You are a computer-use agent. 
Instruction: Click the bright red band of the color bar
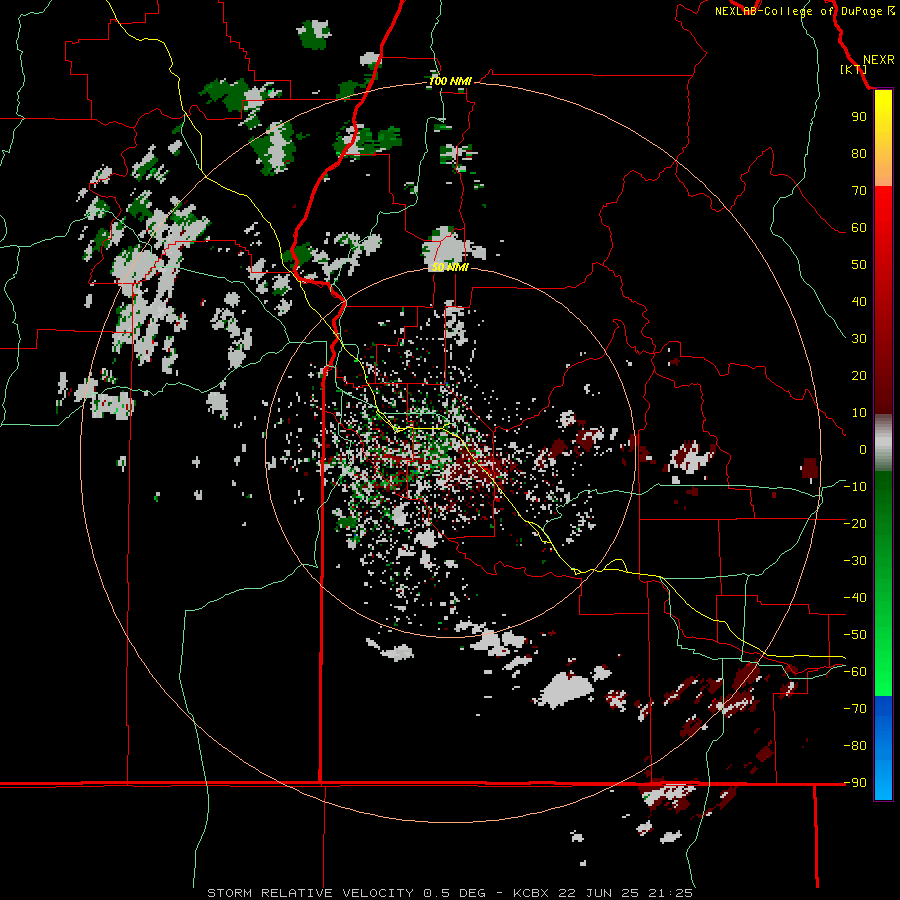[x=883, y=210]
